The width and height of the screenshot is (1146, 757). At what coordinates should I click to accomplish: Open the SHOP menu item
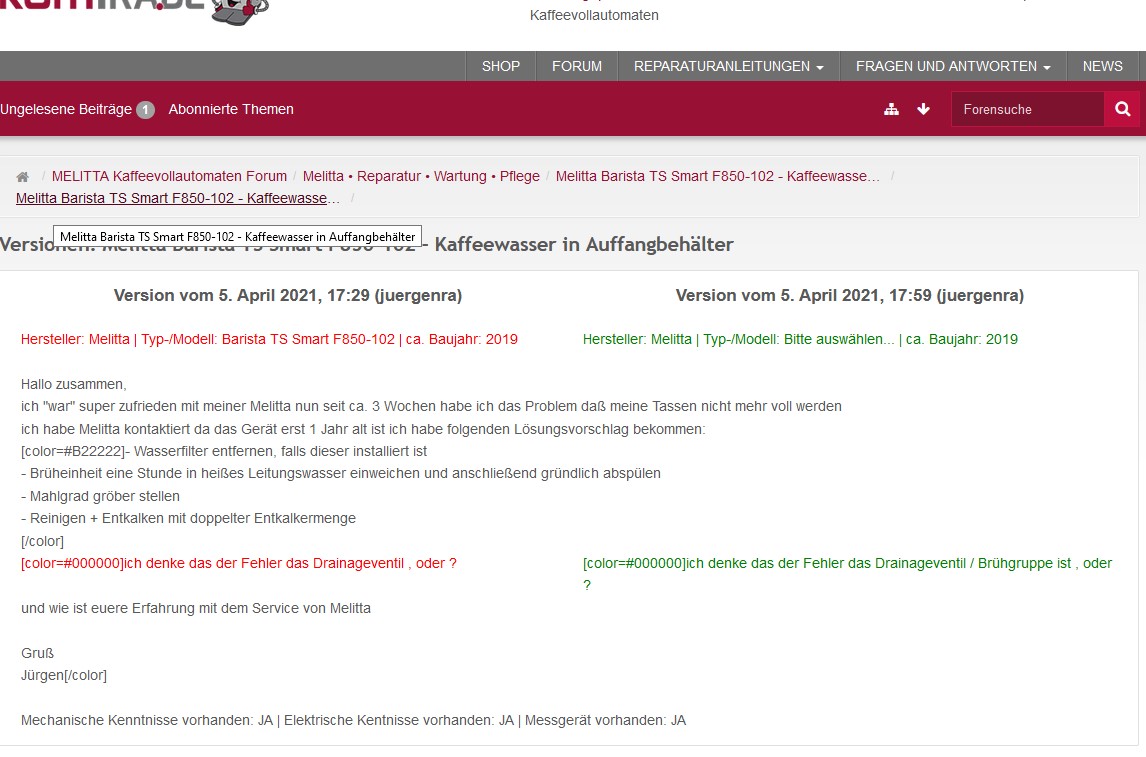(x=501, y=66)
